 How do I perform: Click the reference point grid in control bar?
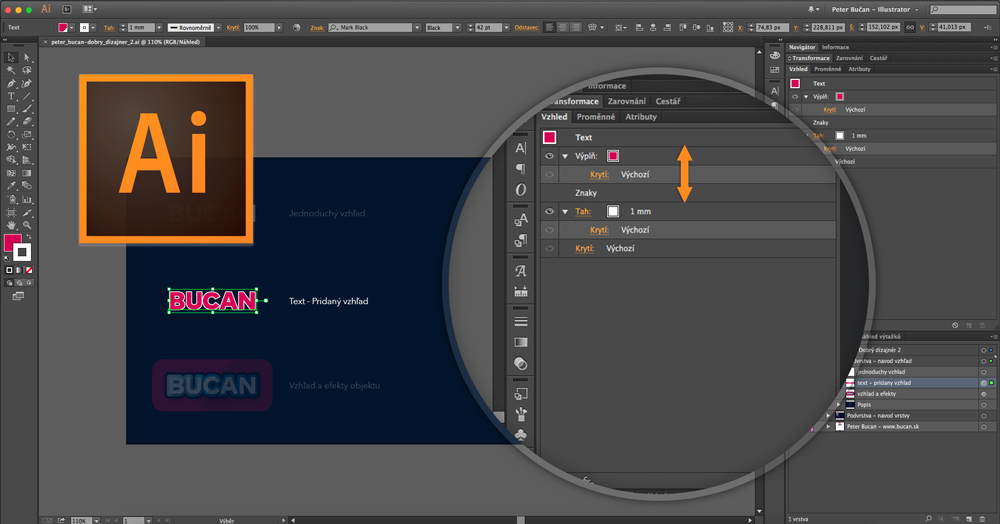click(x=728, y=27)
